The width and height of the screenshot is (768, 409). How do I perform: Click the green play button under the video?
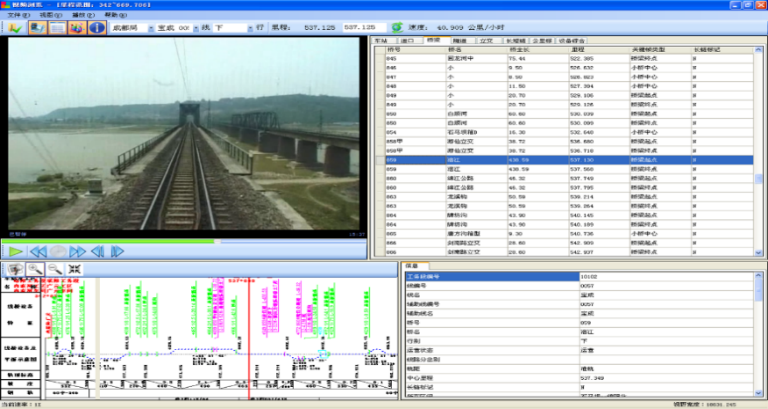[15, 252]
